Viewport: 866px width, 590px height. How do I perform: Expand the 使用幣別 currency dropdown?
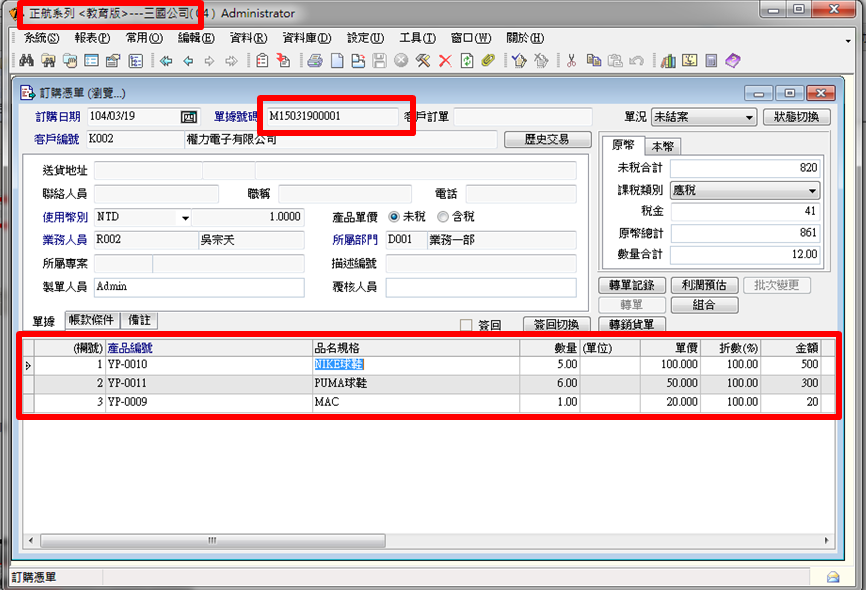coord(185,217)
